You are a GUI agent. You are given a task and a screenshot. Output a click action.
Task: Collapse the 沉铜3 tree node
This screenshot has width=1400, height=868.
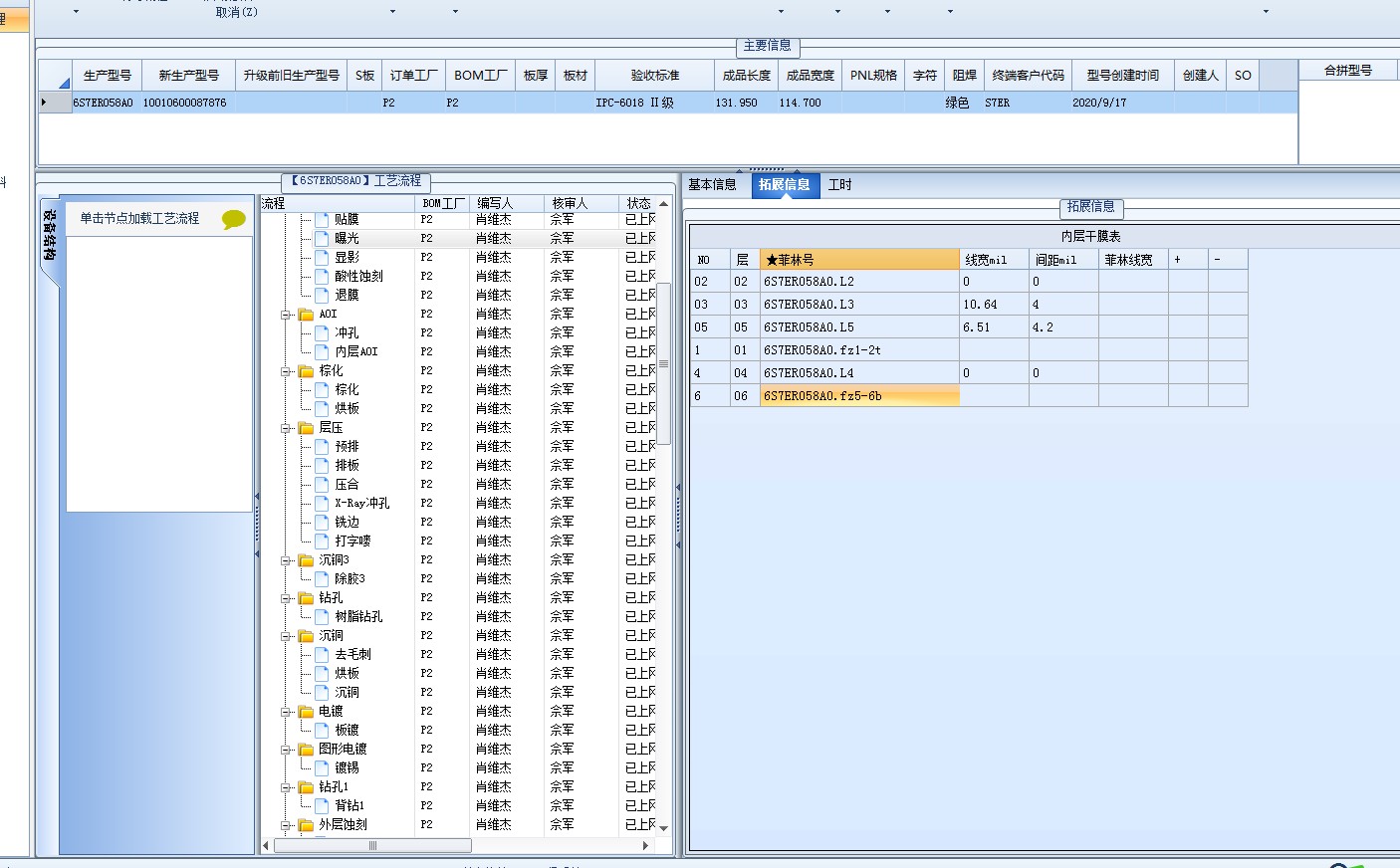click(x=286, y=560)
